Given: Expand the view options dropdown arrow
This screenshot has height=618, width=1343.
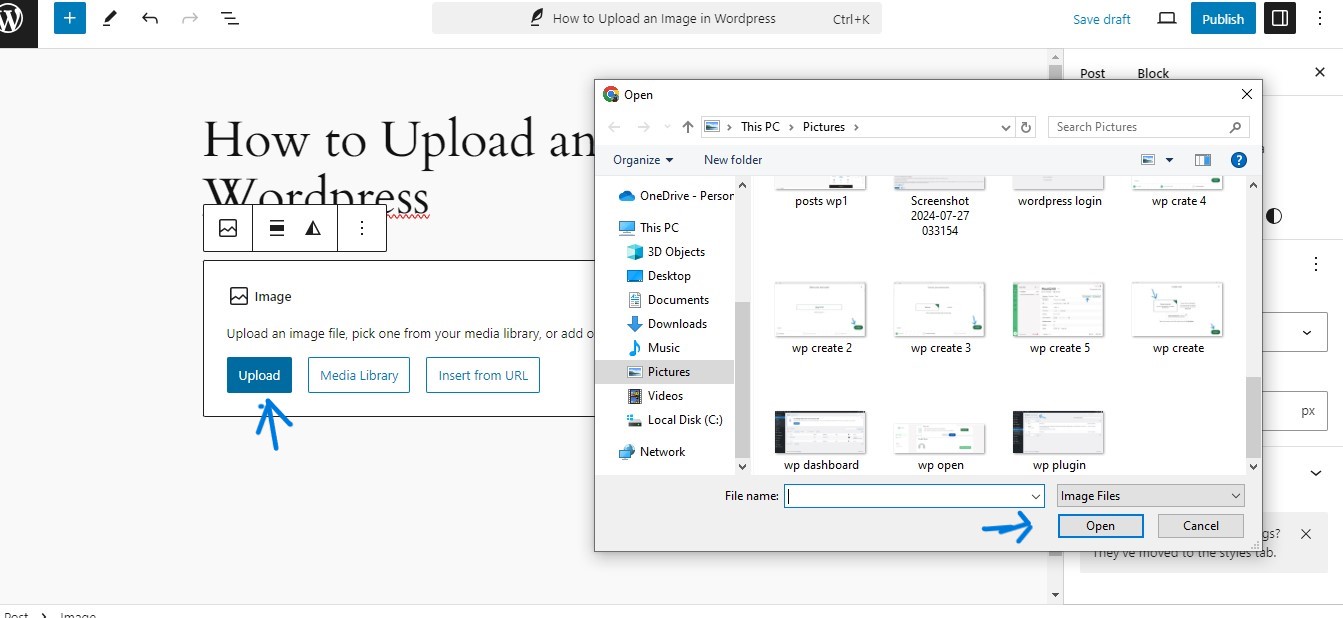Looking at the screenshot, I should (1169, 159).
